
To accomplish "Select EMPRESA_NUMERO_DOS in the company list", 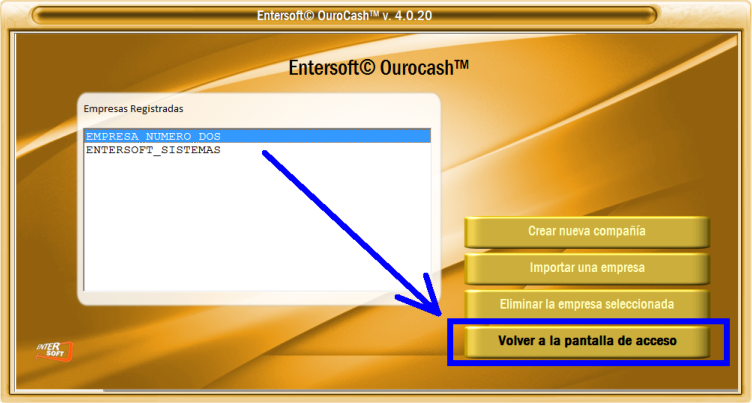I will [258, 136].
